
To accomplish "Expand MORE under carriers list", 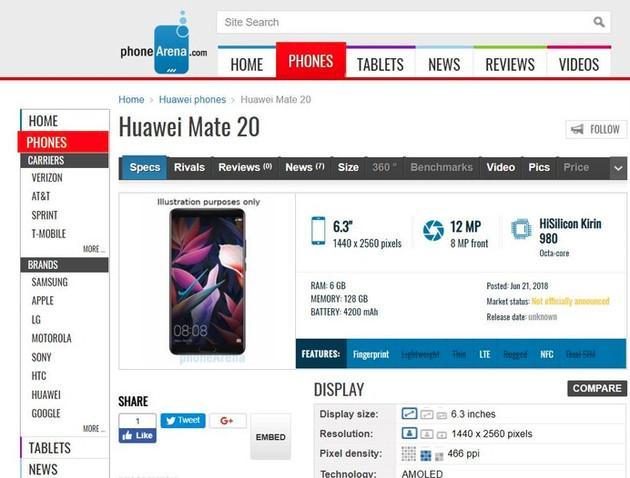I will click(x=94, y=249).
